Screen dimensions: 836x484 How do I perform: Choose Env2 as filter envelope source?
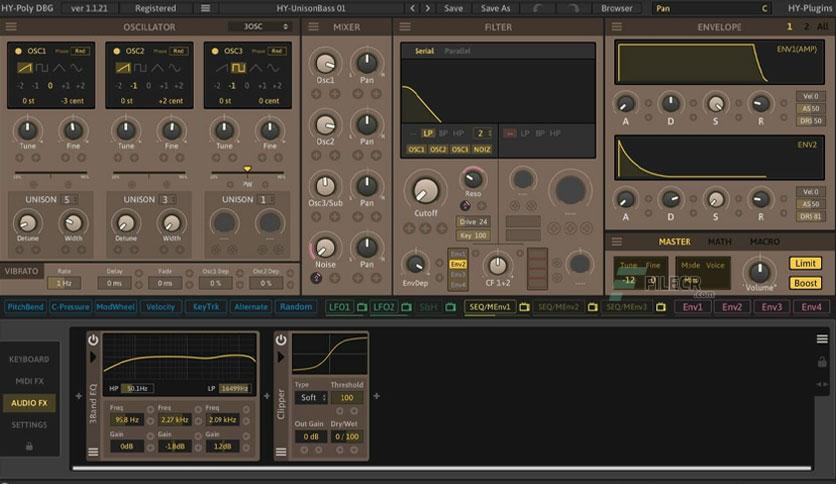[458, 264]
